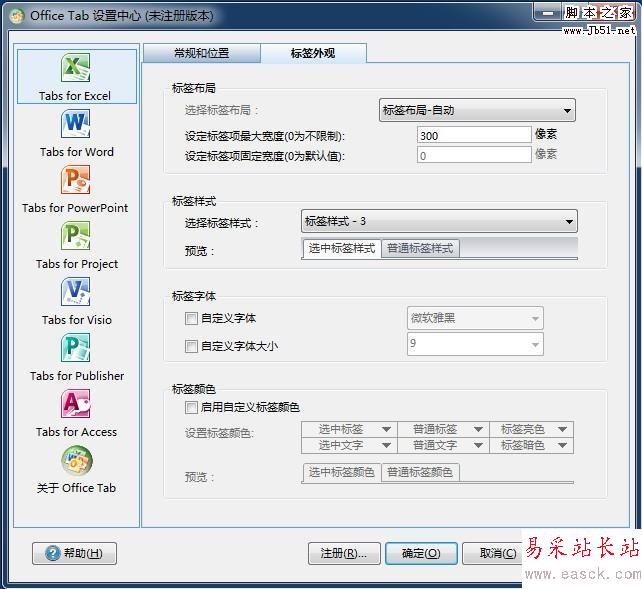
Task: Click the Office Tab title bar icon
Action: (17, 16)
